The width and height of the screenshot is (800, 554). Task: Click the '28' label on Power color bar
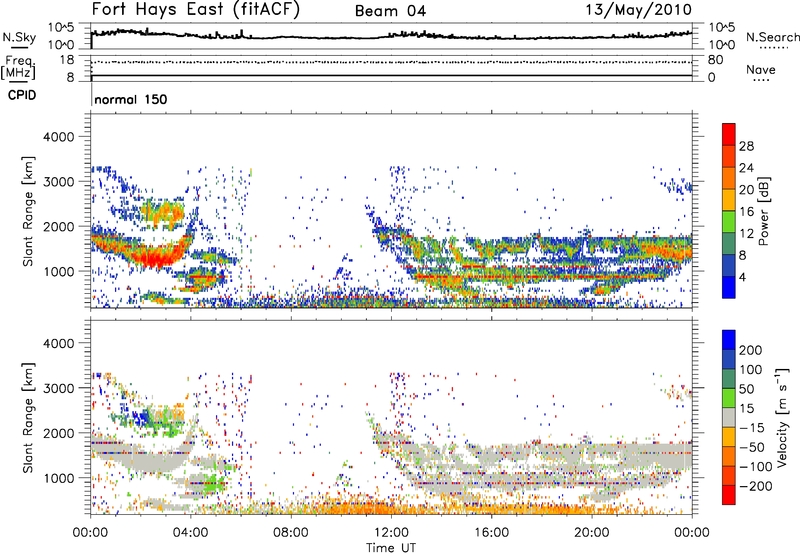coord(746,146)
